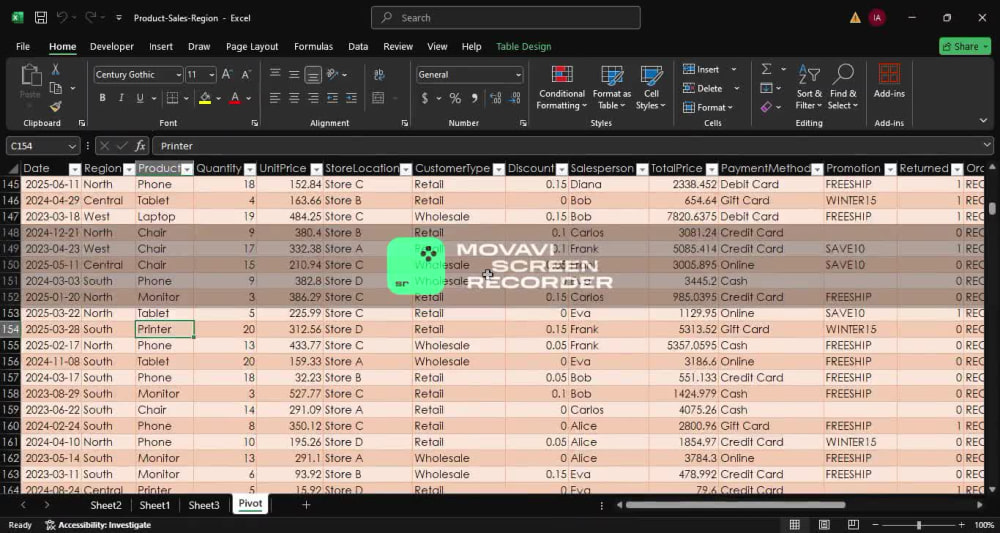Expand the Name Box dropdown arrow

[x=72, y=146]
